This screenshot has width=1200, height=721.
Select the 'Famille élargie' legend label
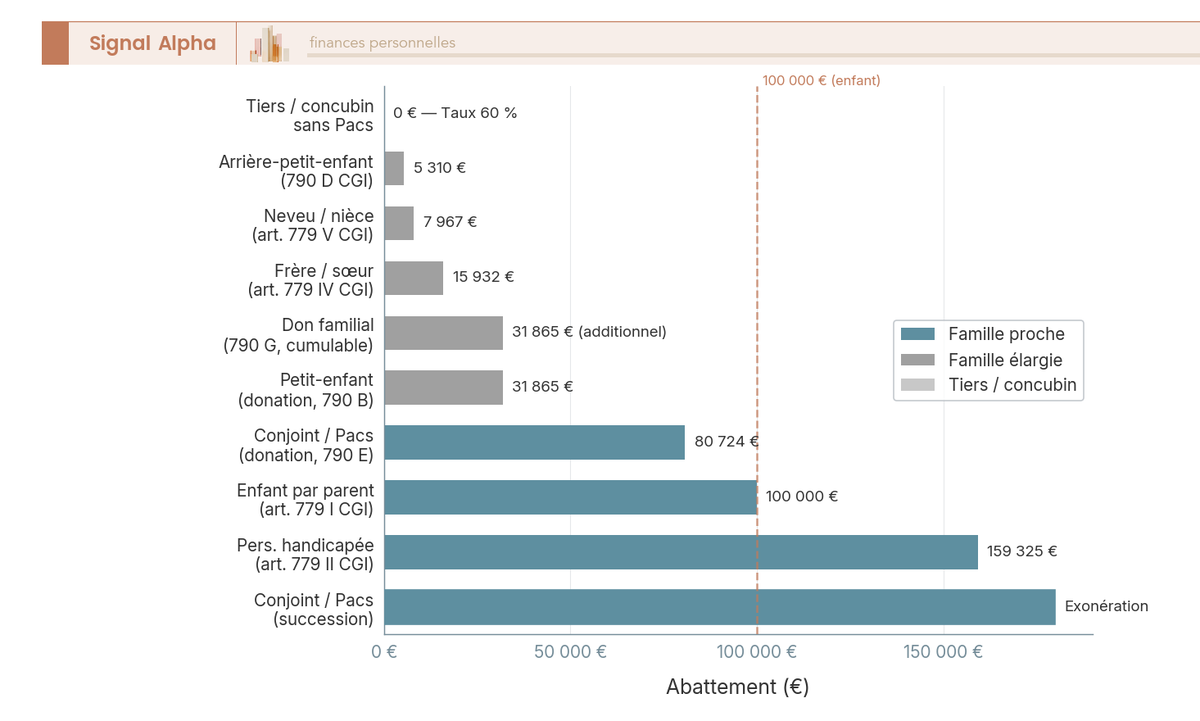[1005, 360]
